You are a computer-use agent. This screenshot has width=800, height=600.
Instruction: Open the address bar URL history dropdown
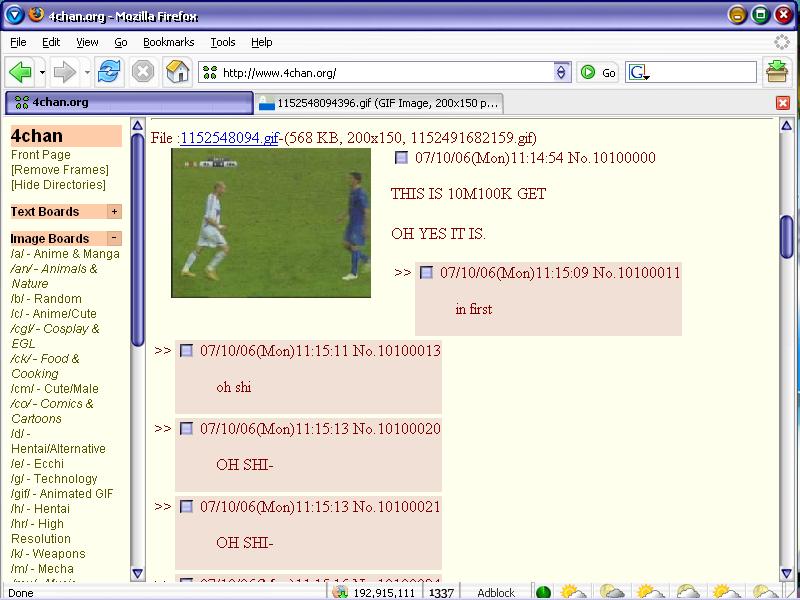[x=561, y=72]
